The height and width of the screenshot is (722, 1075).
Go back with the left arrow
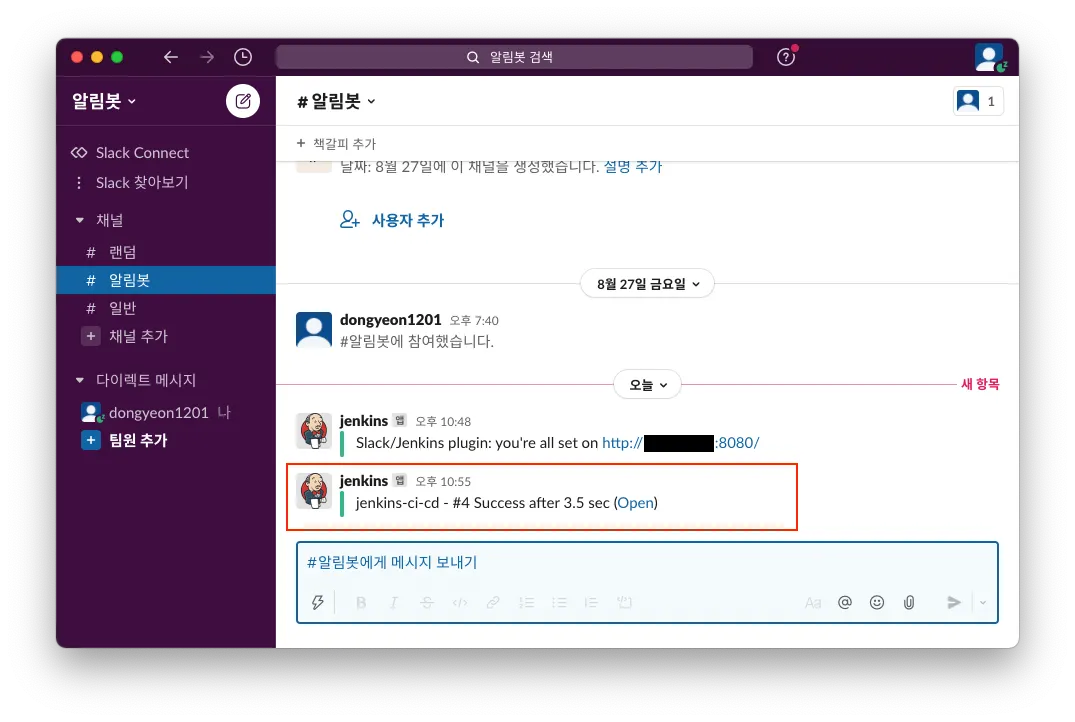point(171,57)
